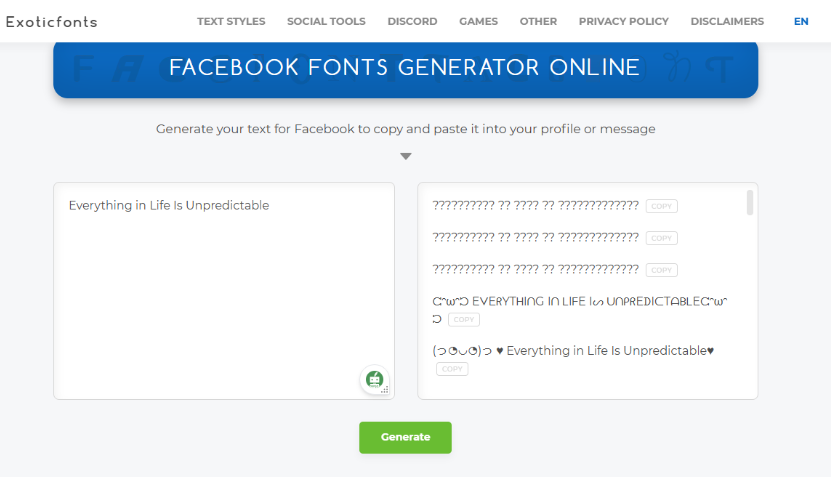Select the uppercase EVERYTHING IN LIFE styled text
Image resolution: width=831 pixels, height=477 pixels.
click(580, 308)
